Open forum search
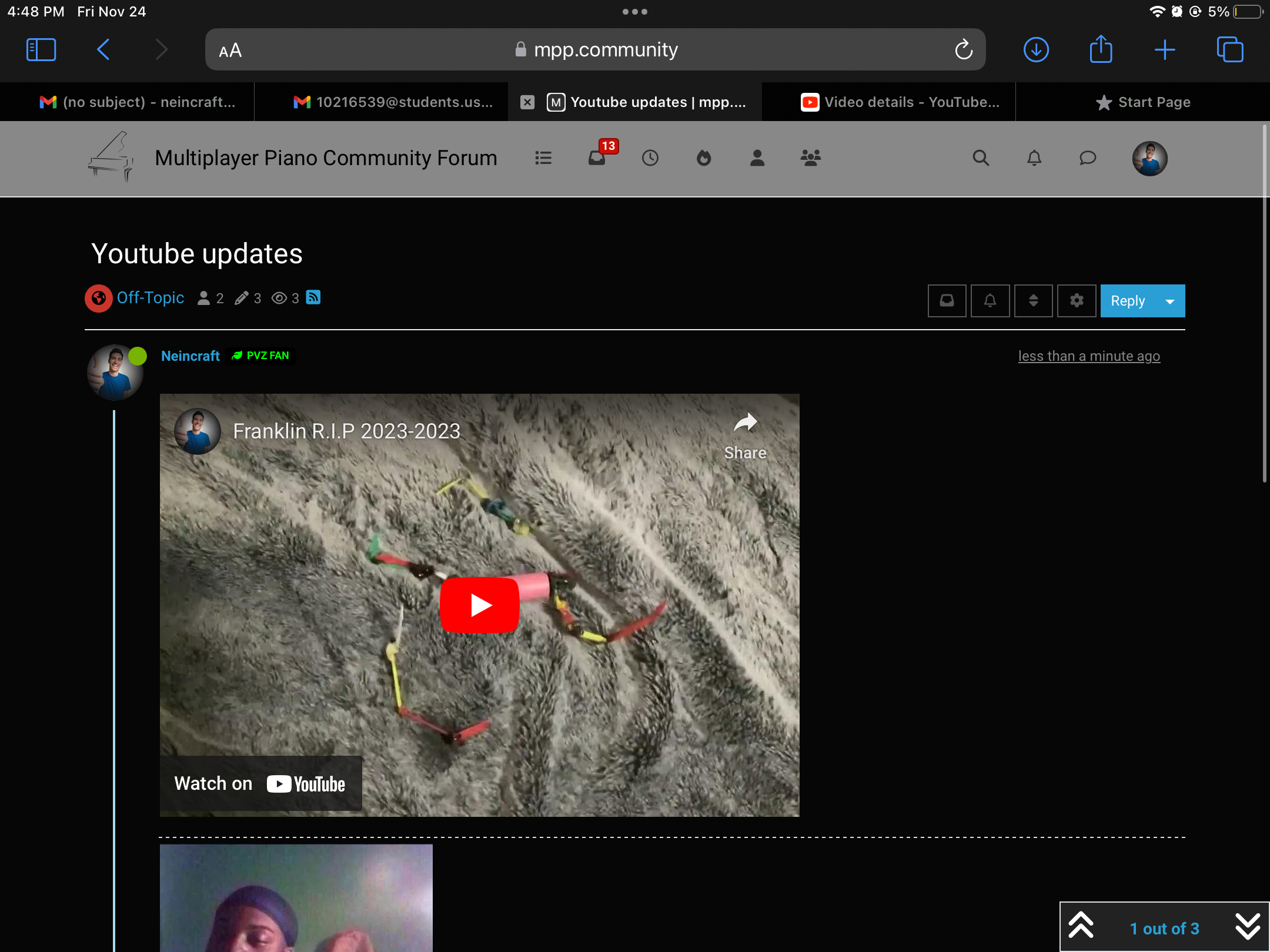 tap(981, 158)
